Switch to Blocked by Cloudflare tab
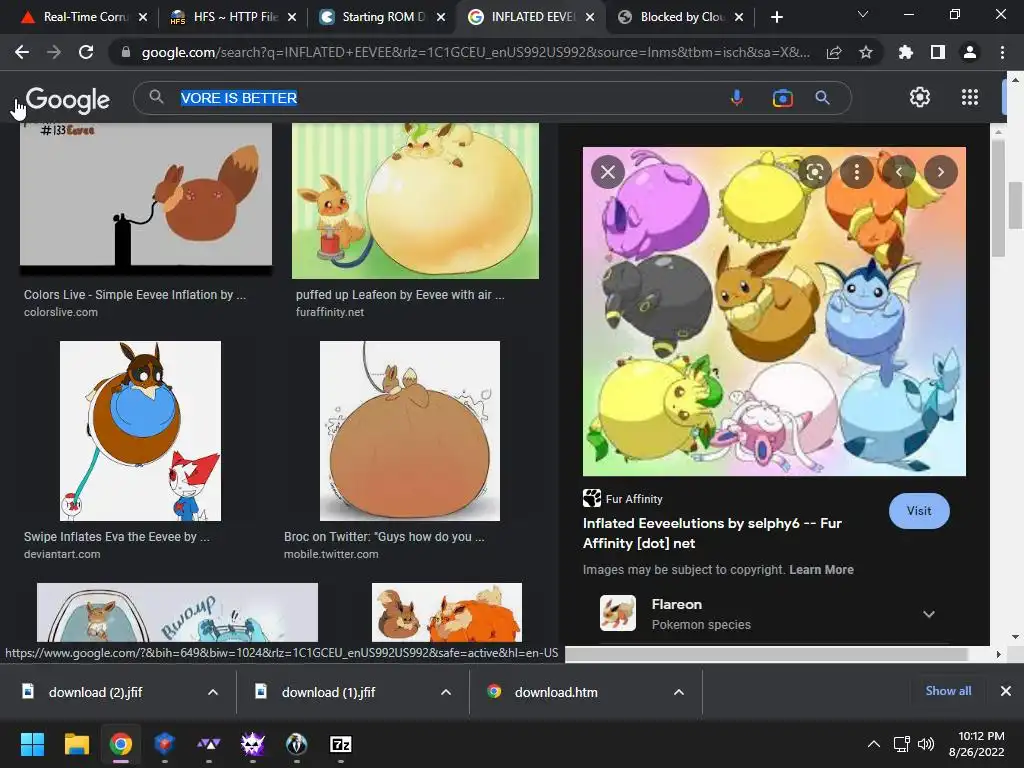The height and width of the screenshot is (768, 1024). tap(681, 17)
